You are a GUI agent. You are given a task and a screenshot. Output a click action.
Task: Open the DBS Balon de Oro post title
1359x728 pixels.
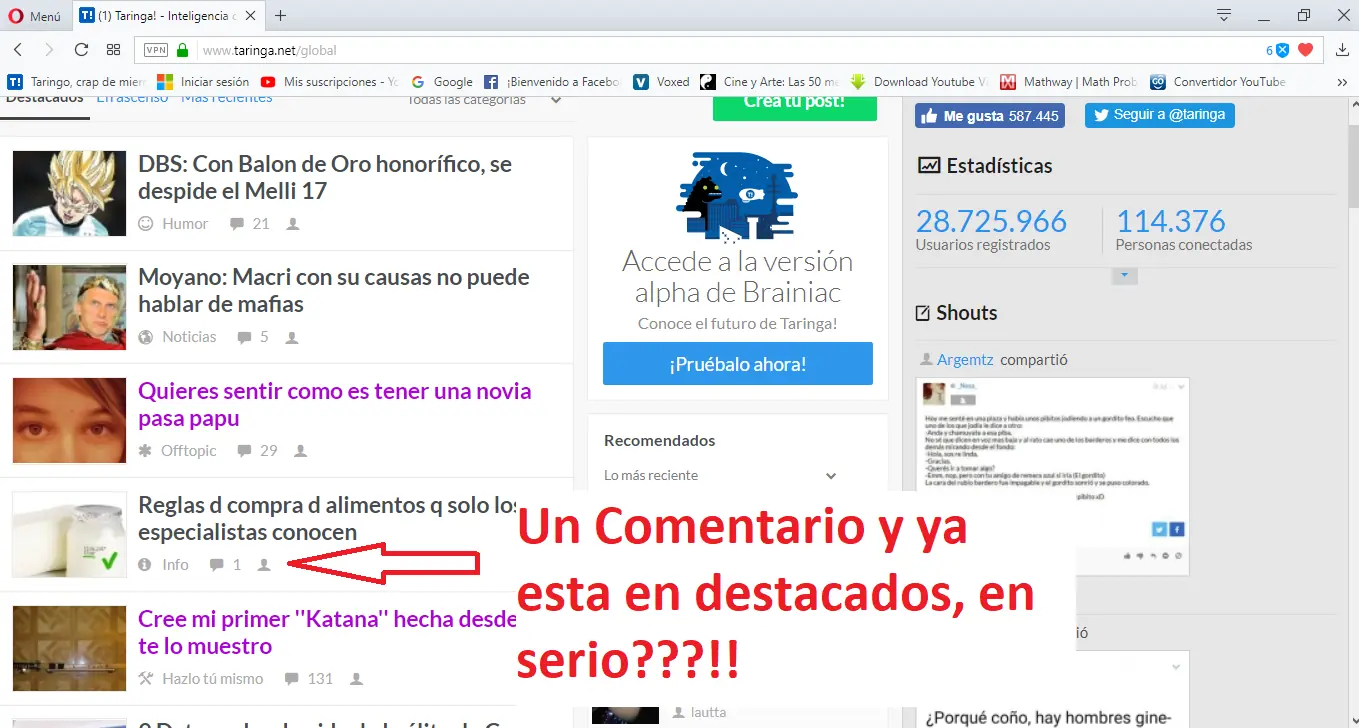click(325, 177)
